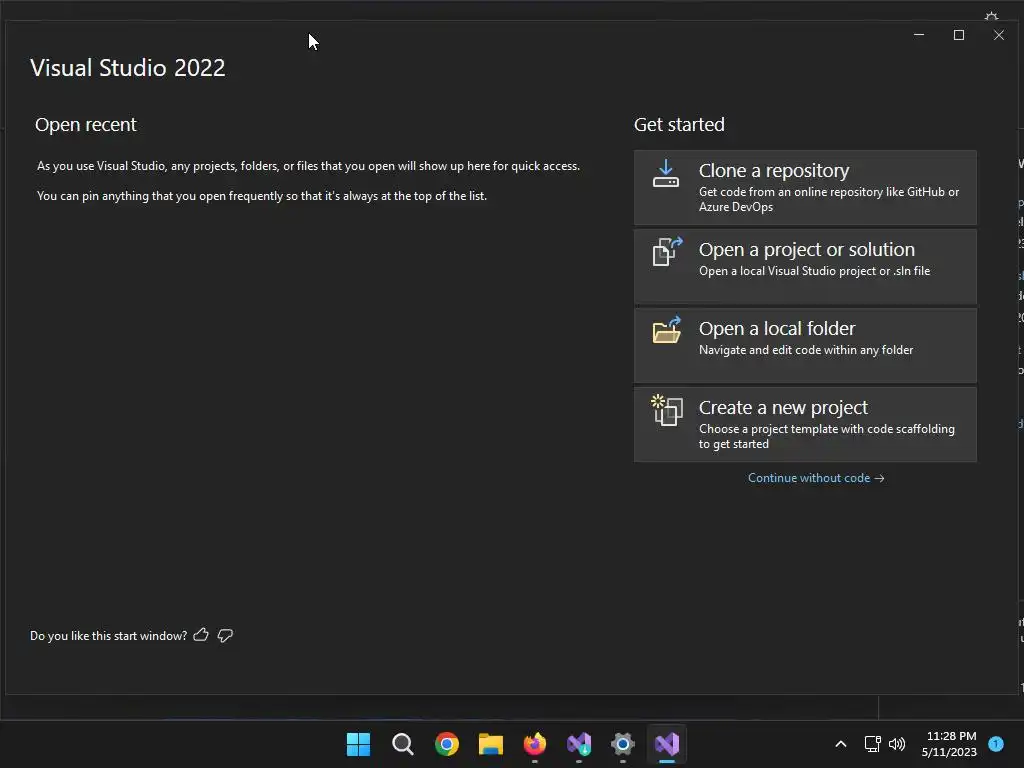The width and height of the screenshot is (1024, 768).
Task: Open the volume tray icon
Action: pos(897,744)
